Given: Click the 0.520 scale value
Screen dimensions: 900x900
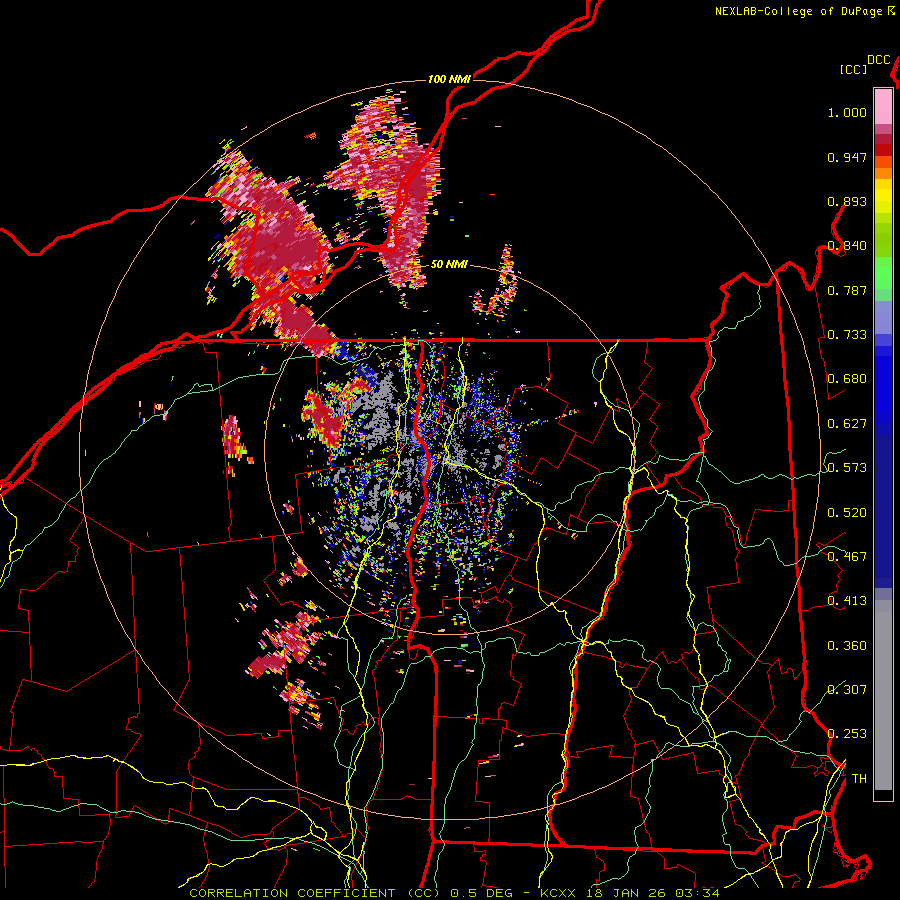Looking at the screenshot, I should point(847,513).
